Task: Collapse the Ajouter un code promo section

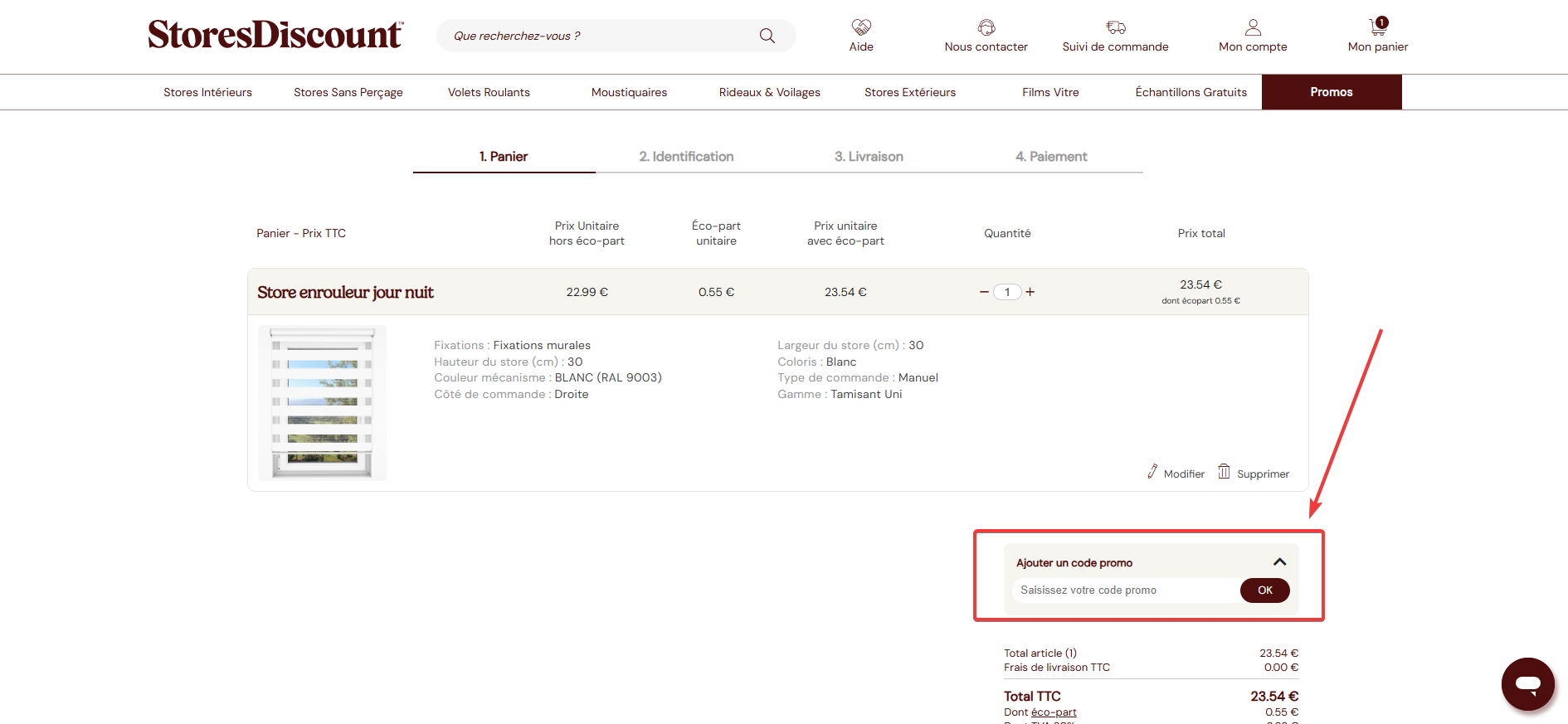Action: (1279, 562)
